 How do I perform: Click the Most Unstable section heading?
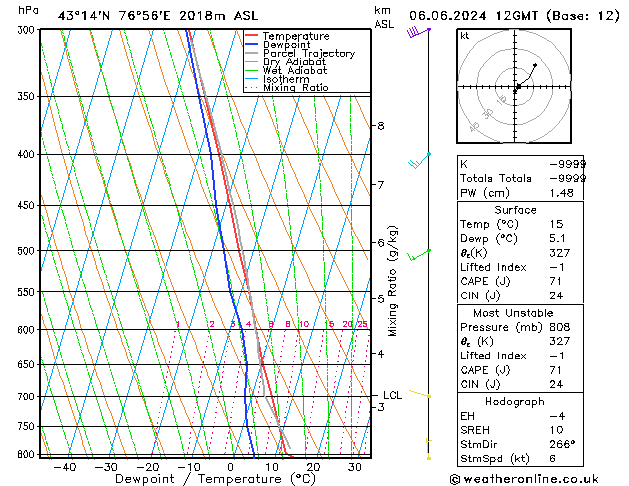(x=513, y=313)
